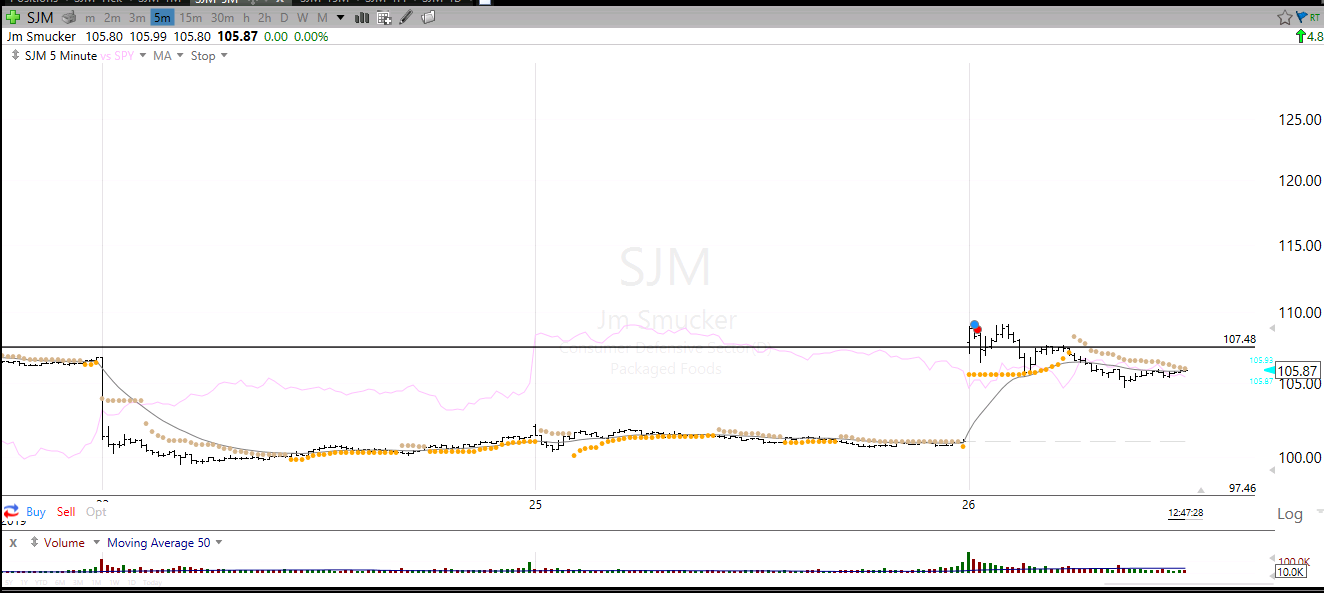Switch to the Daily (D) timeframe
Screen dimensions: 1324x593
click(284, 18)
